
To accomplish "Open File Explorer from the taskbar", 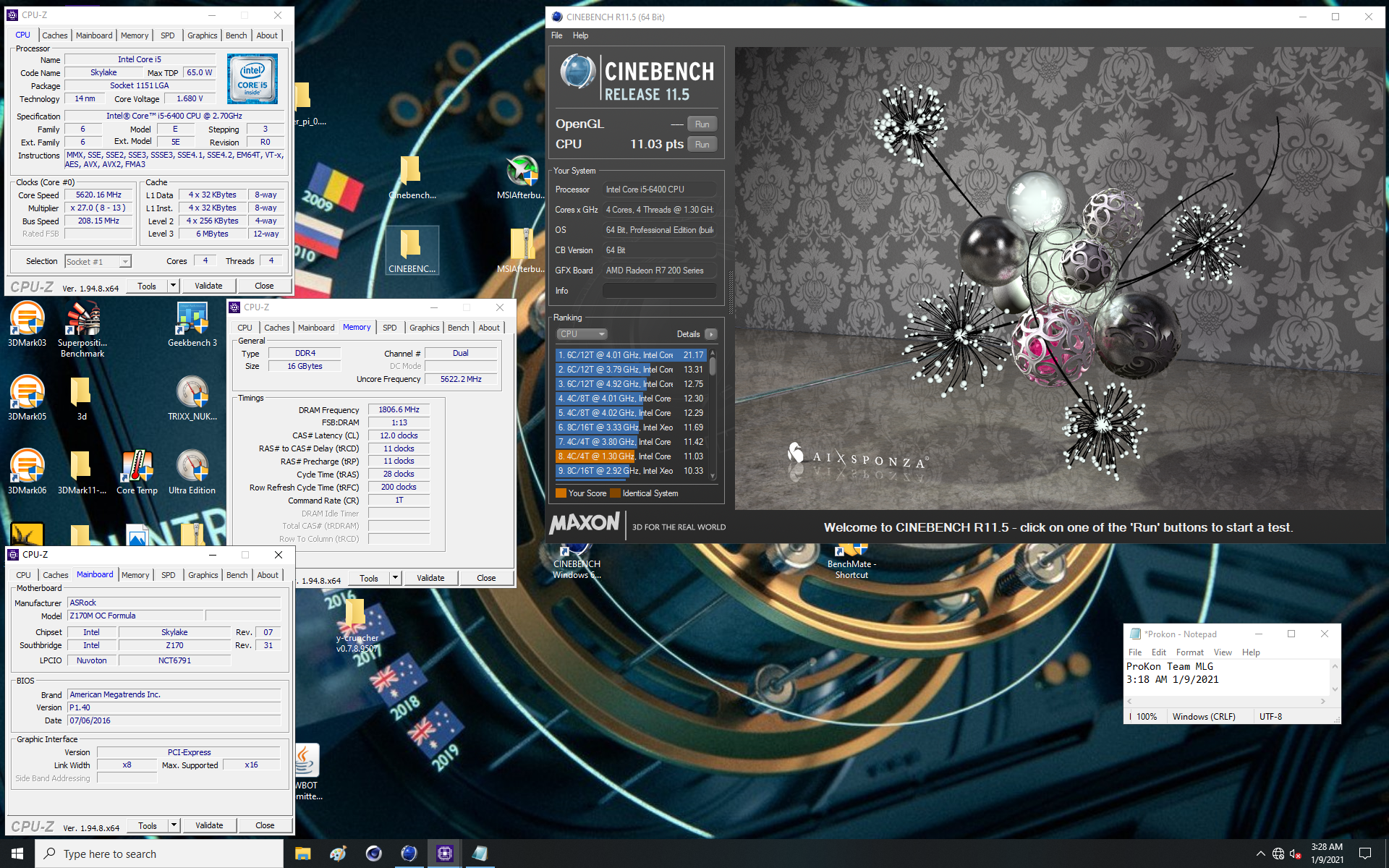I will coord(302,854).
